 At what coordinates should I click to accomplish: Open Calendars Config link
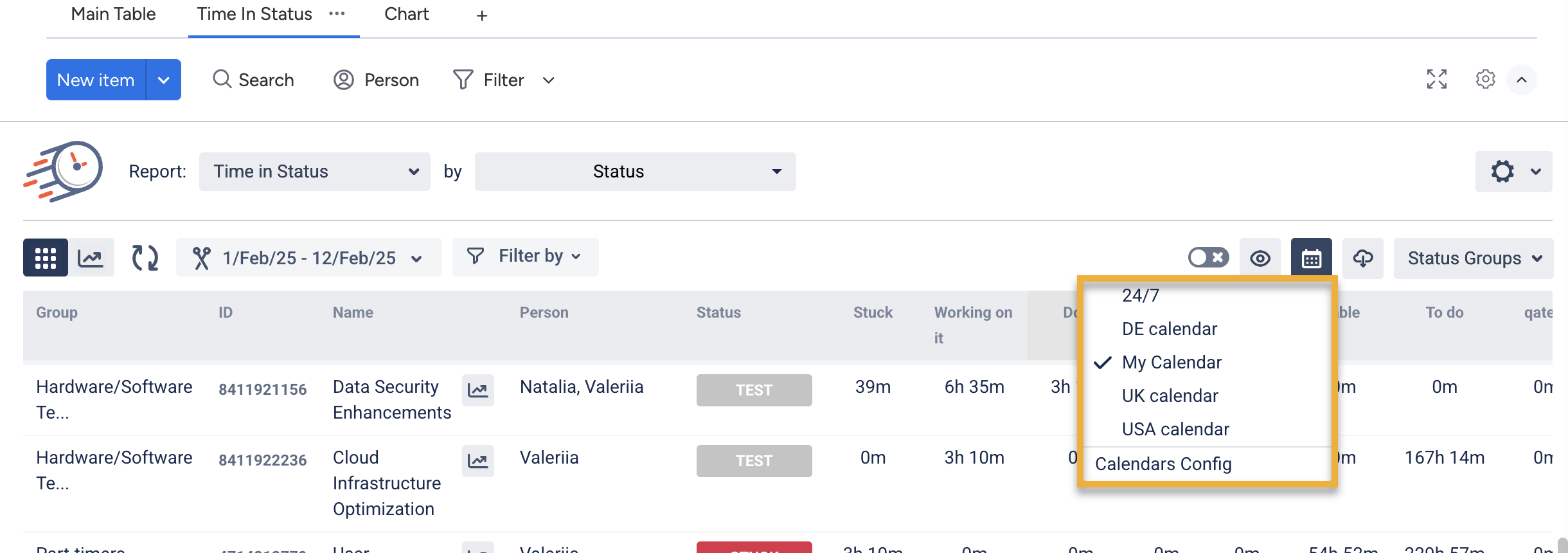coord(1163,464)
